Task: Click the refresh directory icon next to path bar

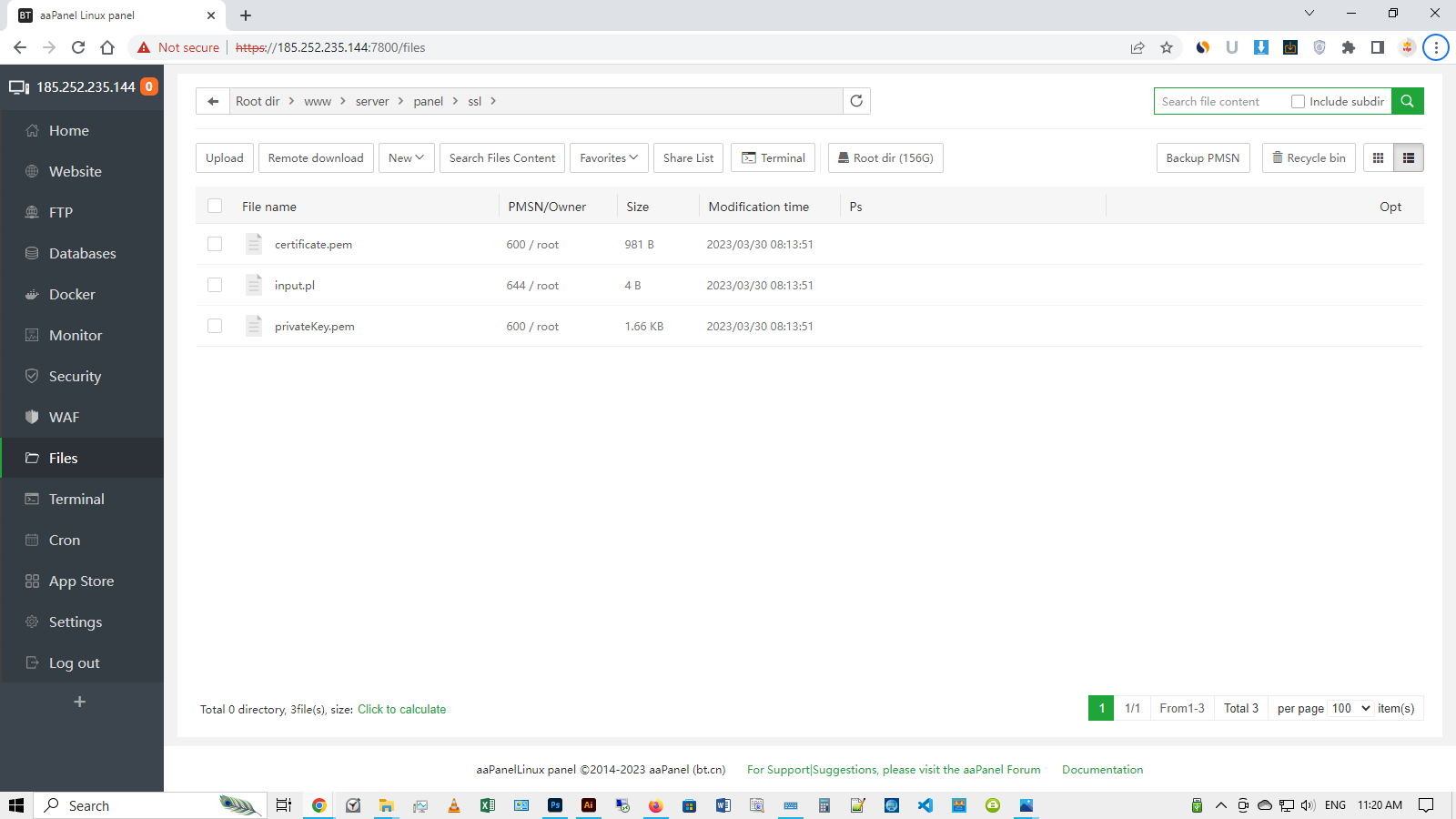Action: [856, 101]
